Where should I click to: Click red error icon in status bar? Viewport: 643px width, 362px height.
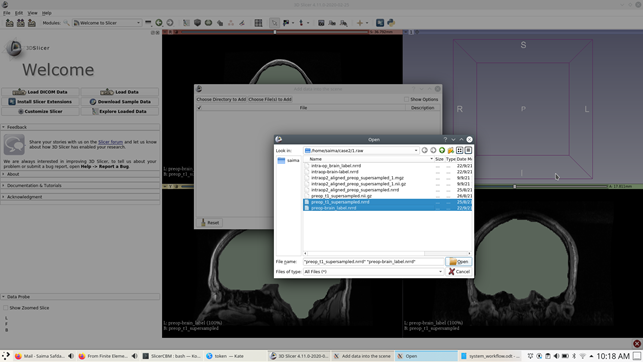(637, 344)
